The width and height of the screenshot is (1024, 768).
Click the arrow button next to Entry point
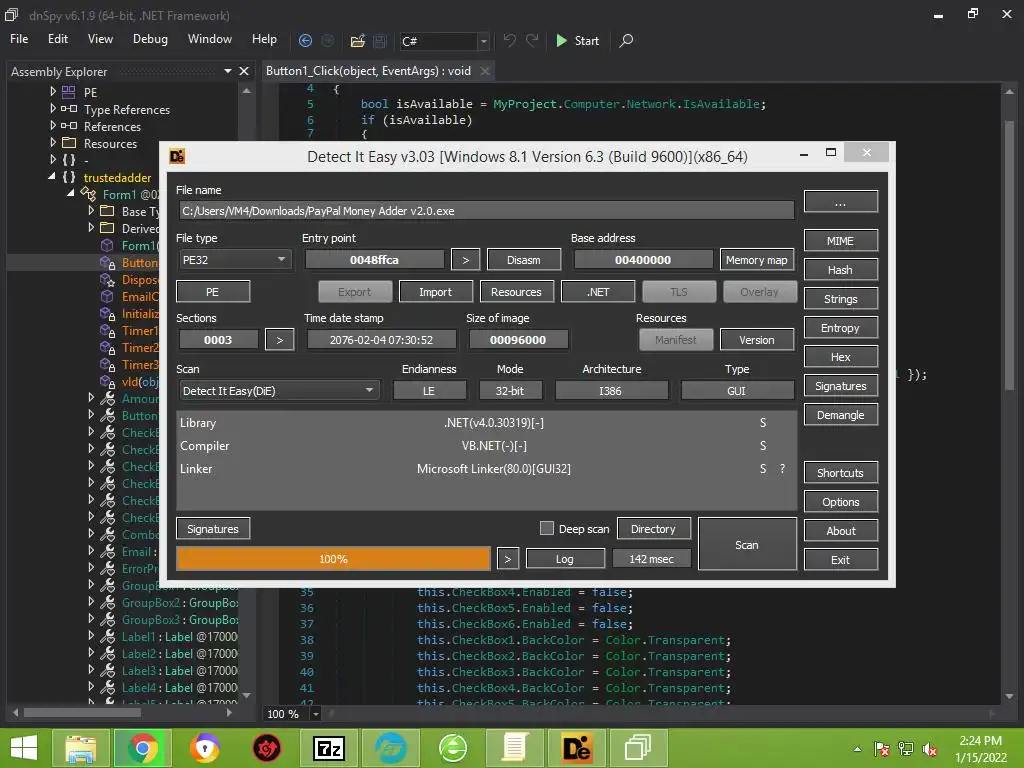pos(466,260)
